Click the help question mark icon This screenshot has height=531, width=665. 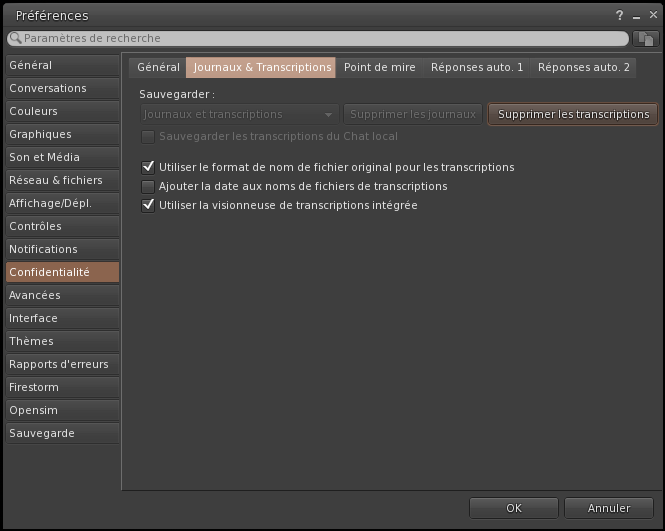pyautogui.click(x=619, y=15)
